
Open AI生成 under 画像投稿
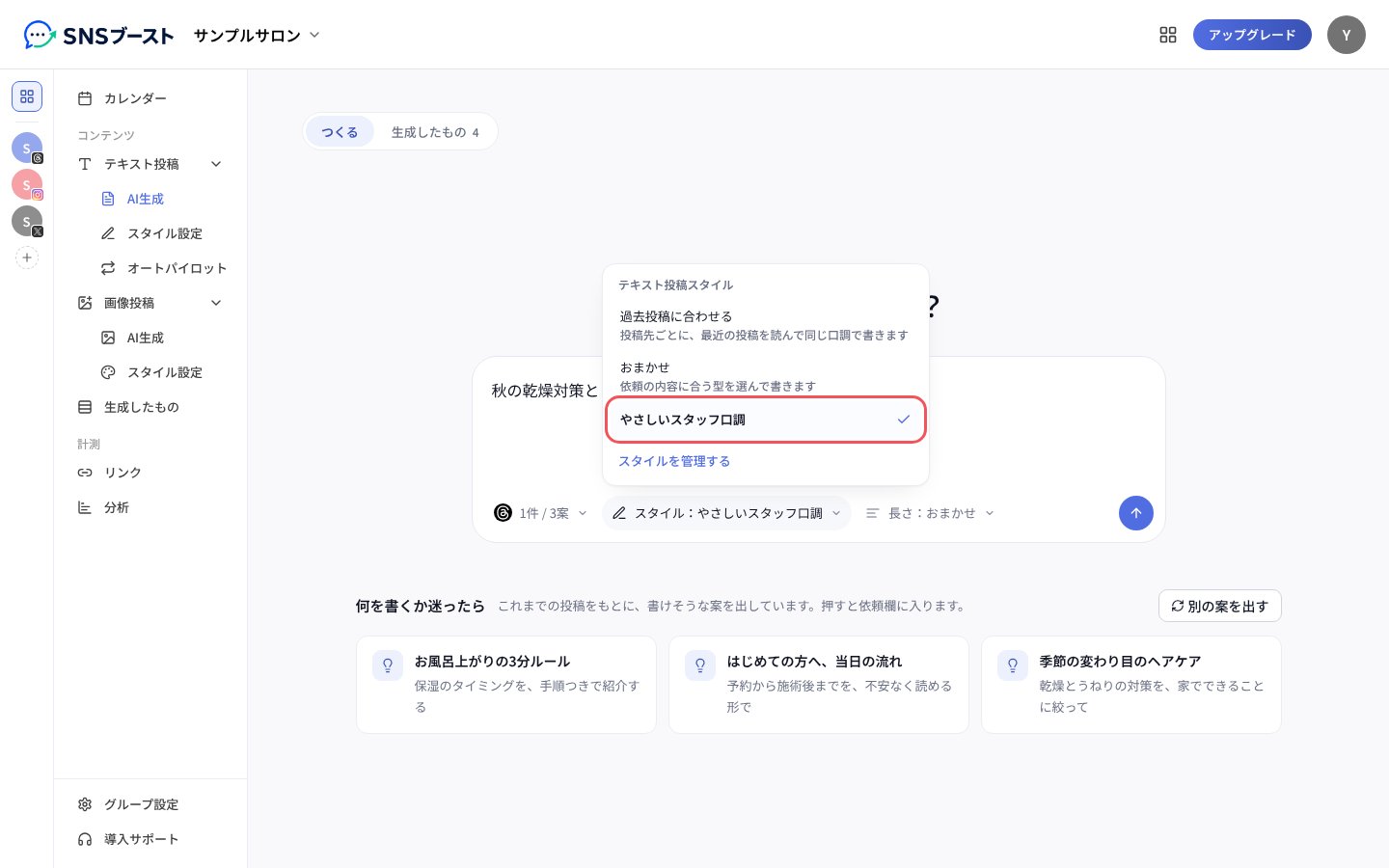click(x=162, y=338)
